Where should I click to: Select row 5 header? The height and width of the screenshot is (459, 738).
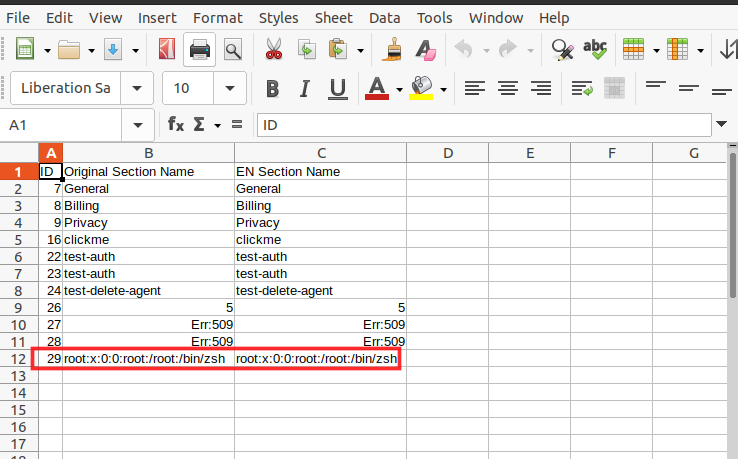[19, 240]
